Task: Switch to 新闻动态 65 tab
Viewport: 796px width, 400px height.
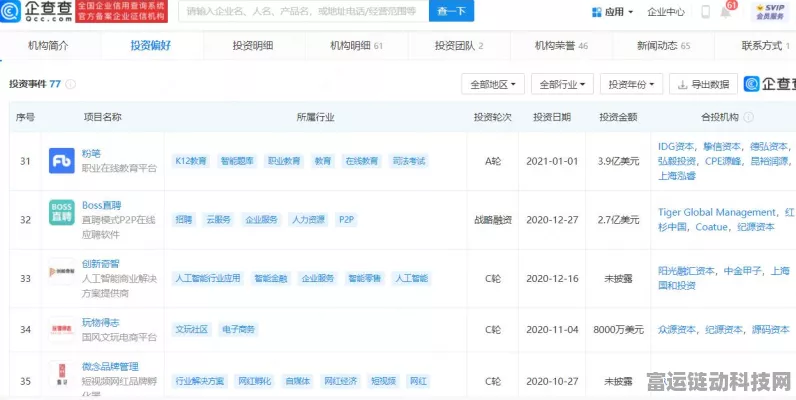Action: pos(664,46)
